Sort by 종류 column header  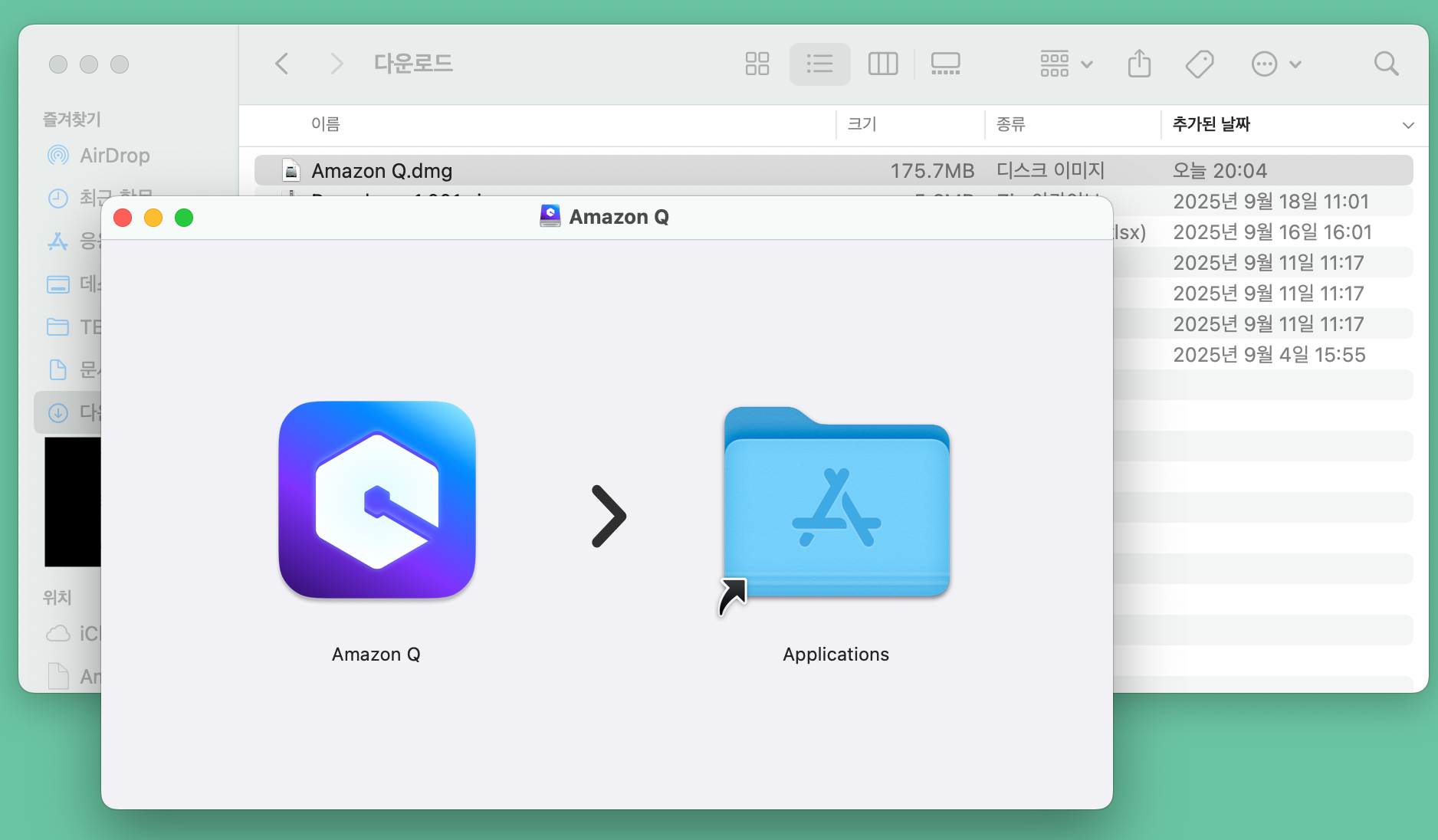point(1010,124)
